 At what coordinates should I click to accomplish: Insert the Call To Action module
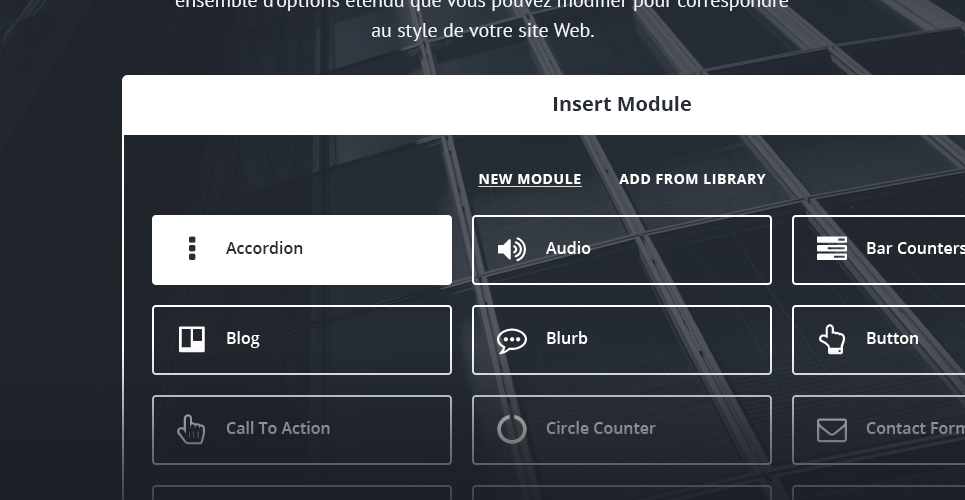[x=302, y=430]
